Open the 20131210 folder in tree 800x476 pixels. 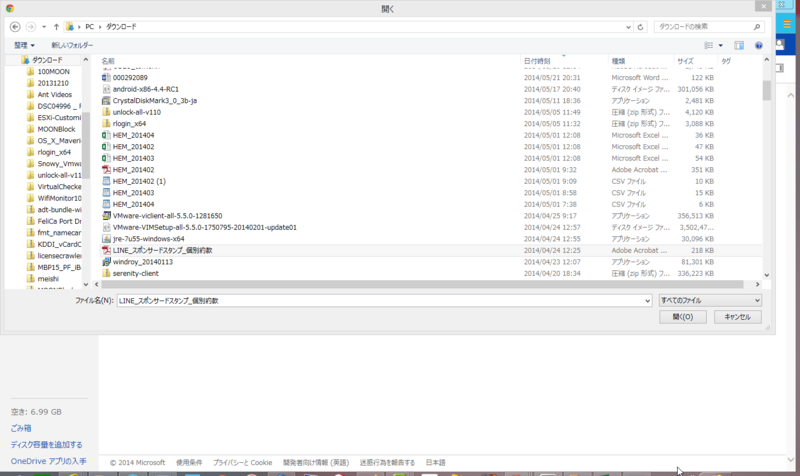pyautogui.click(x=53, y=83)
